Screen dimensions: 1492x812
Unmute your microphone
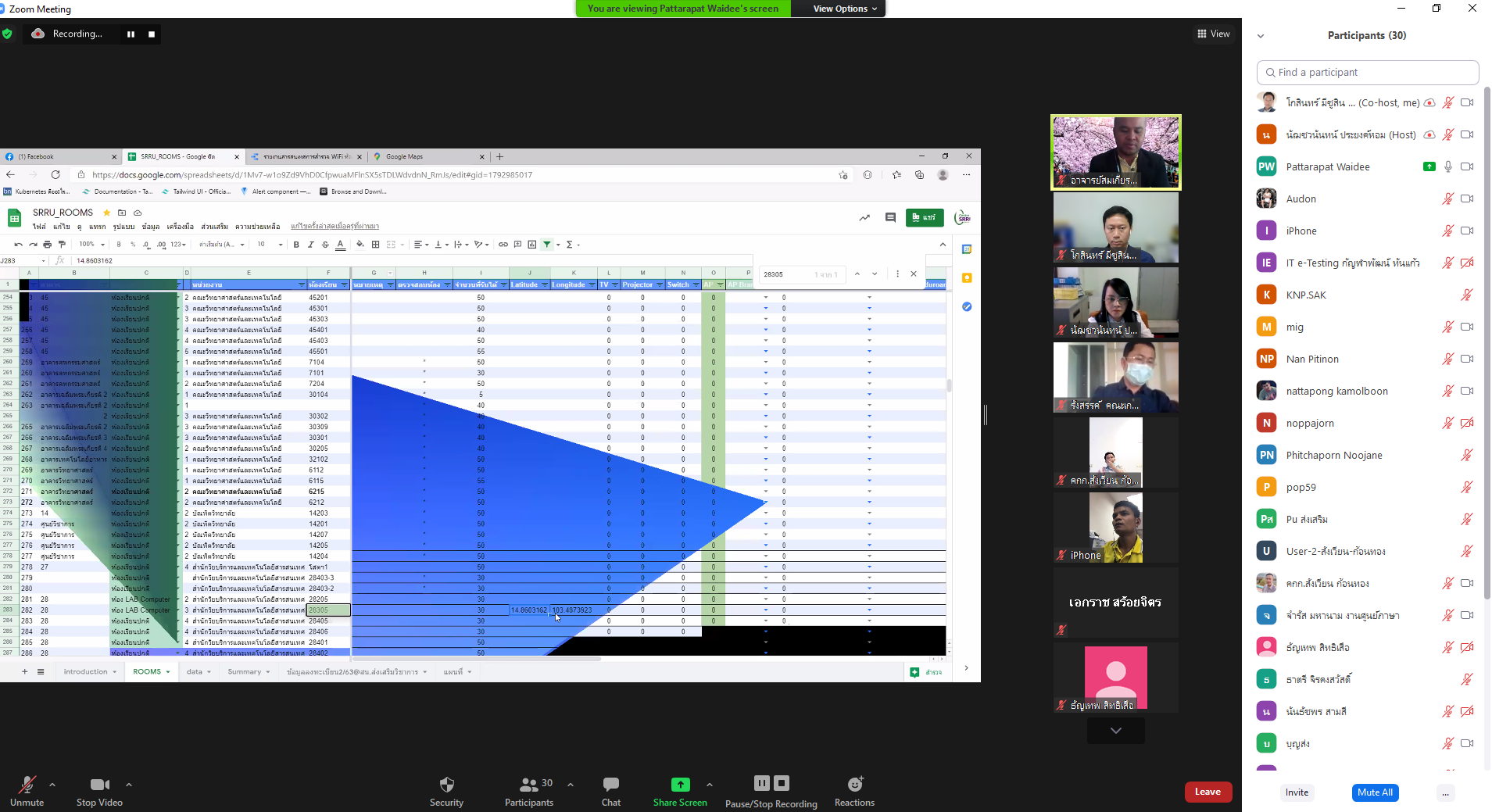point(27,785)
